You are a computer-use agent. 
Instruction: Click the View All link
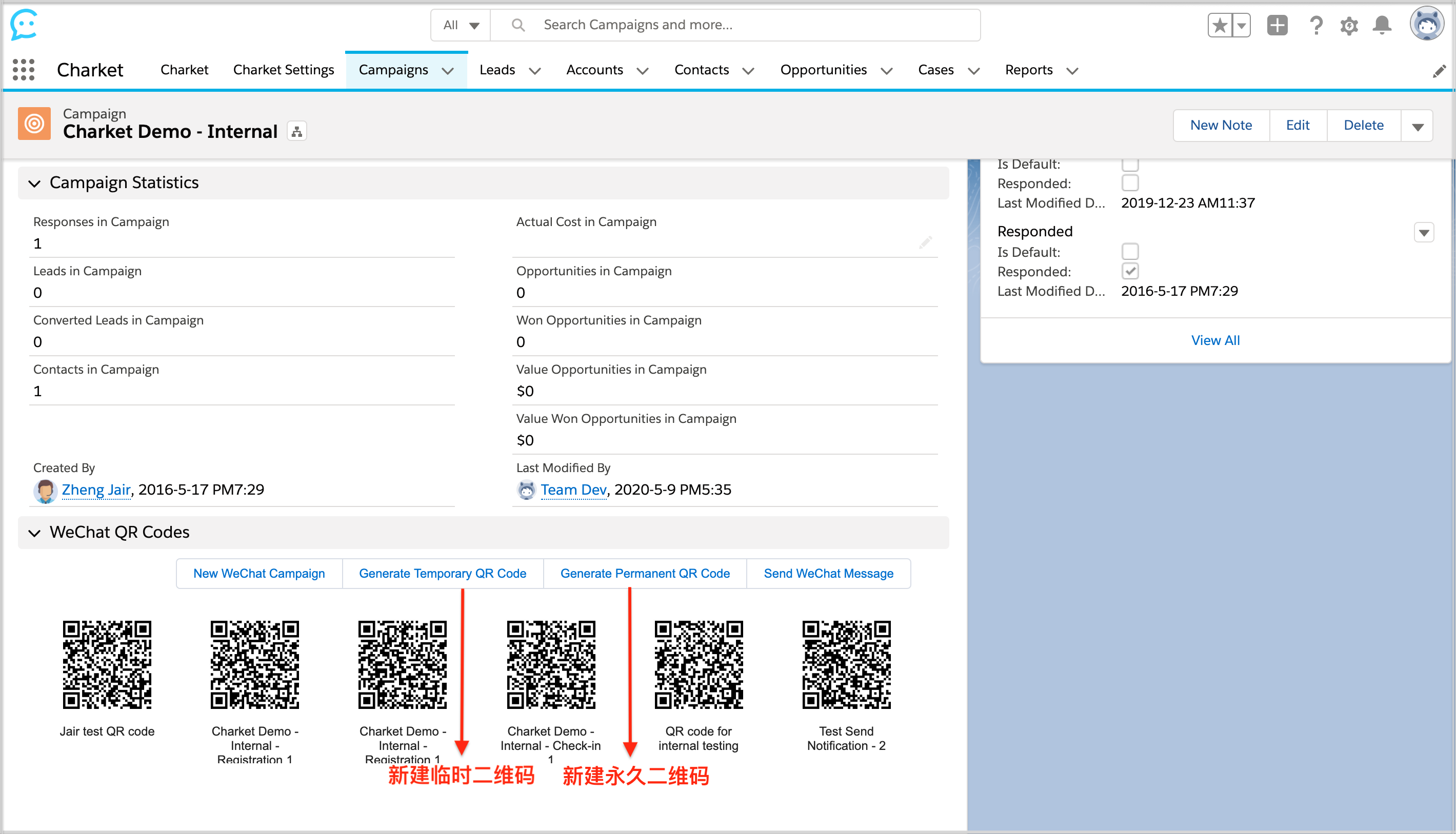coord(1215,340)
